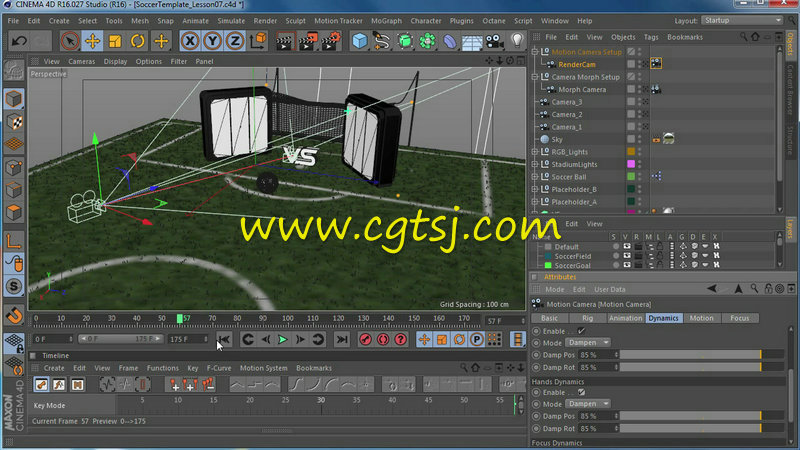
Task: Go to start of animation
Action: pos(224,339)
